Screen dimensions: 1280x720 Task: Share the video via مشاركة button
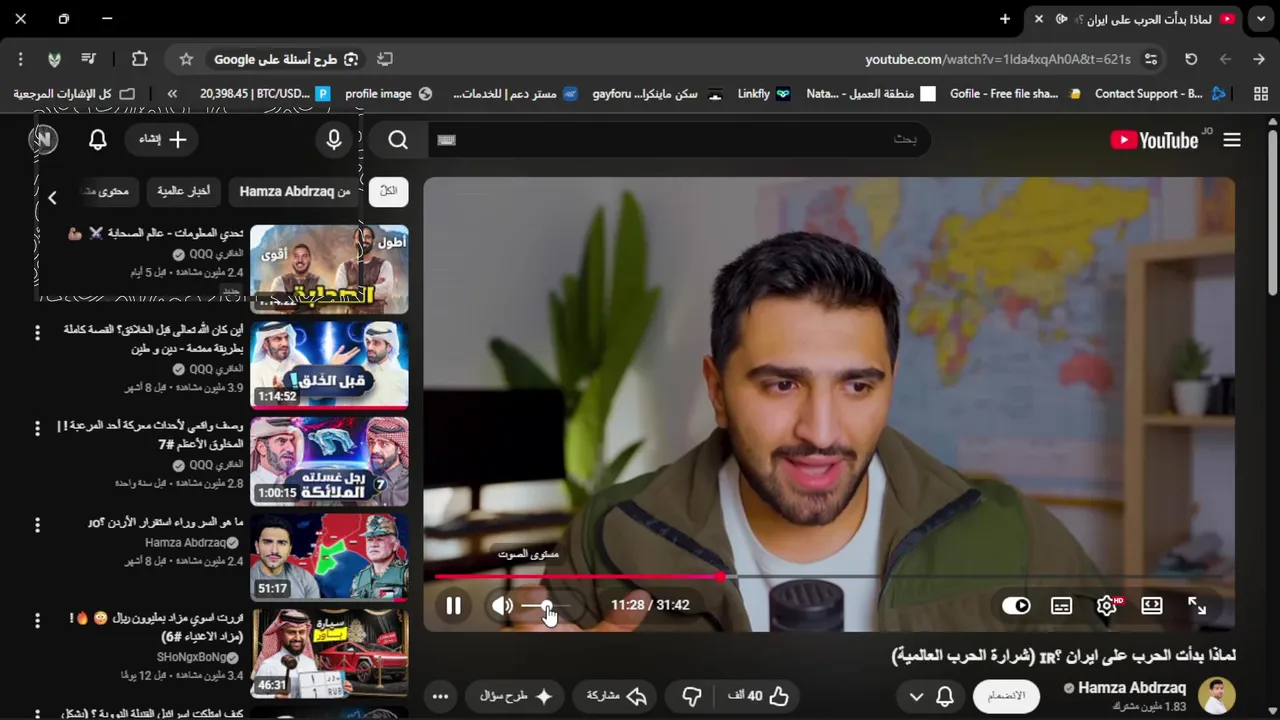click(x=617, y=696)
